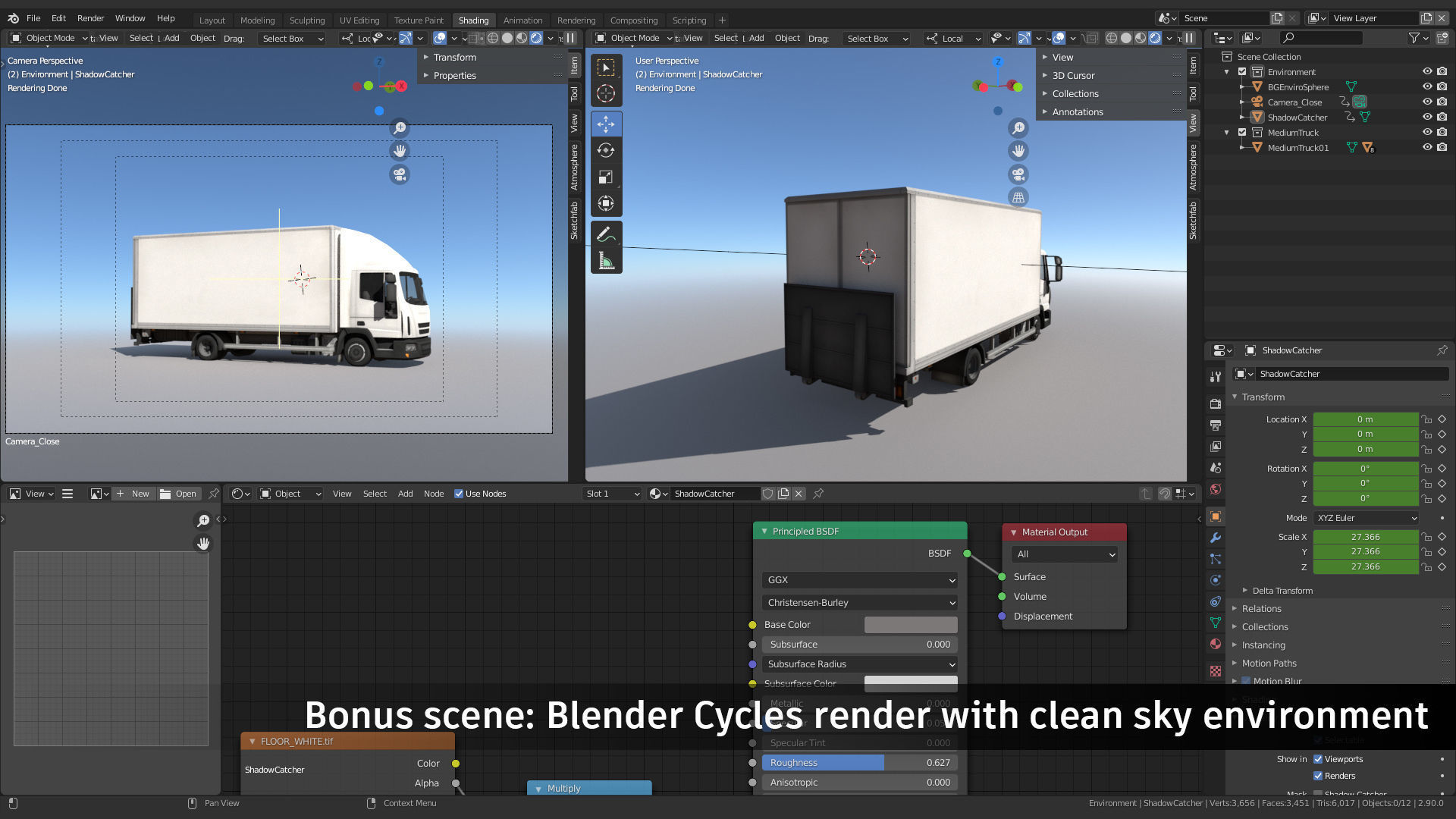Click the Anisotropic value slider
1456x819 pixels.
(x=860, y=783)
